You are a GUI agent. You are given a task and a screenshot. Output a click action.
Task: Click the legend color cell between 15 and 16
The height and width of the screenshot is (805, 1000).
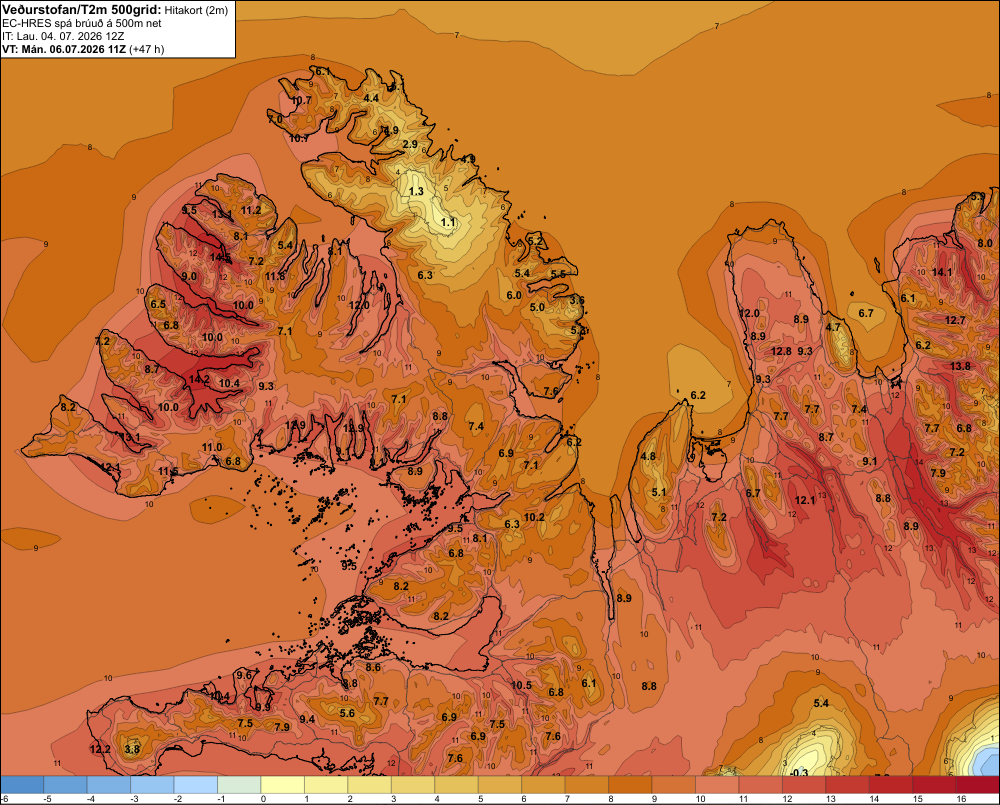click(934, 785)
